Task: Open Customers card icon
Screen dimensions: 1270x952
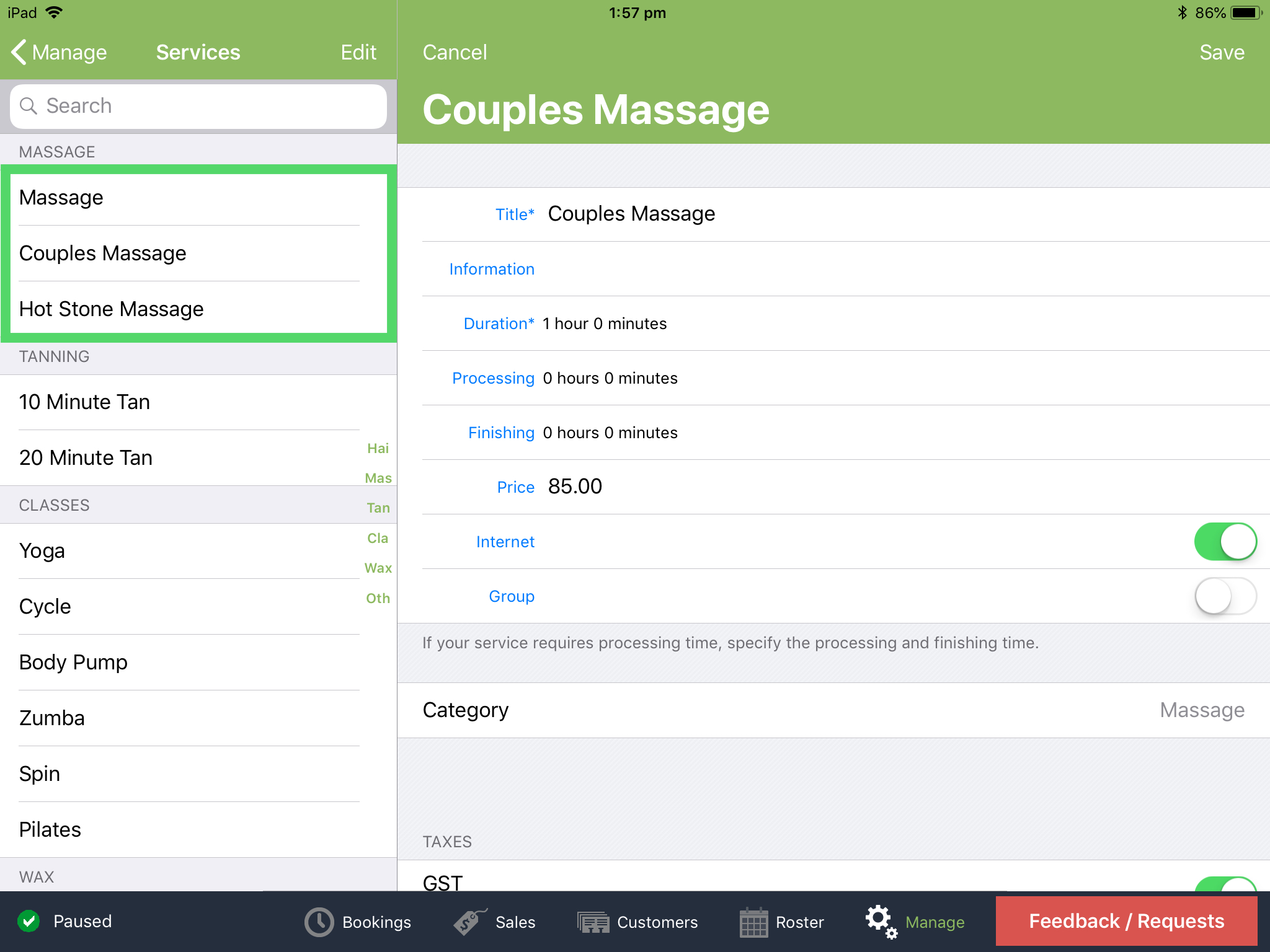Action: point(593,922)
